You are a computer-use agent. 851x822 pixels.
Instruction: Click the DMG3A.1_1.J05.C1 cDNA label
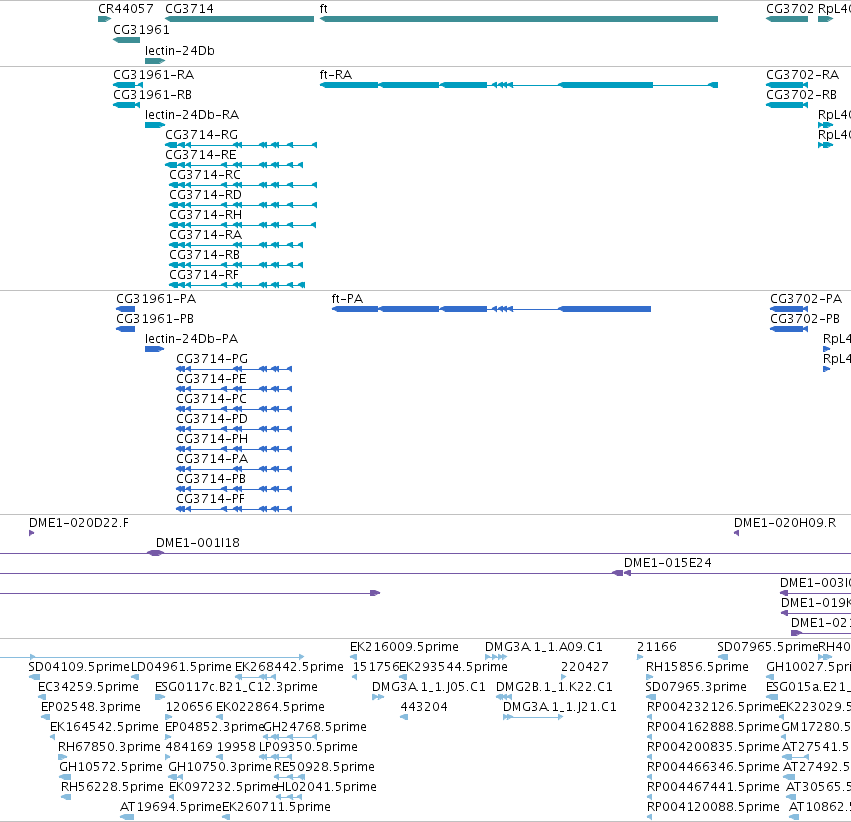point(429,687)
